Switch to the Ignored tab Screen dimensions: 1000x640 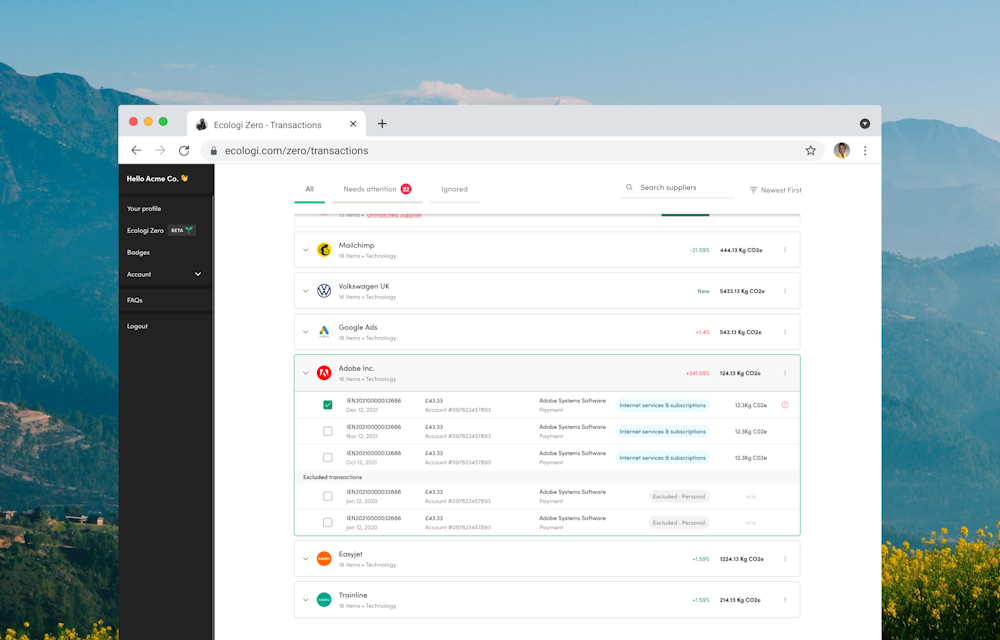[x=454, y=189]
